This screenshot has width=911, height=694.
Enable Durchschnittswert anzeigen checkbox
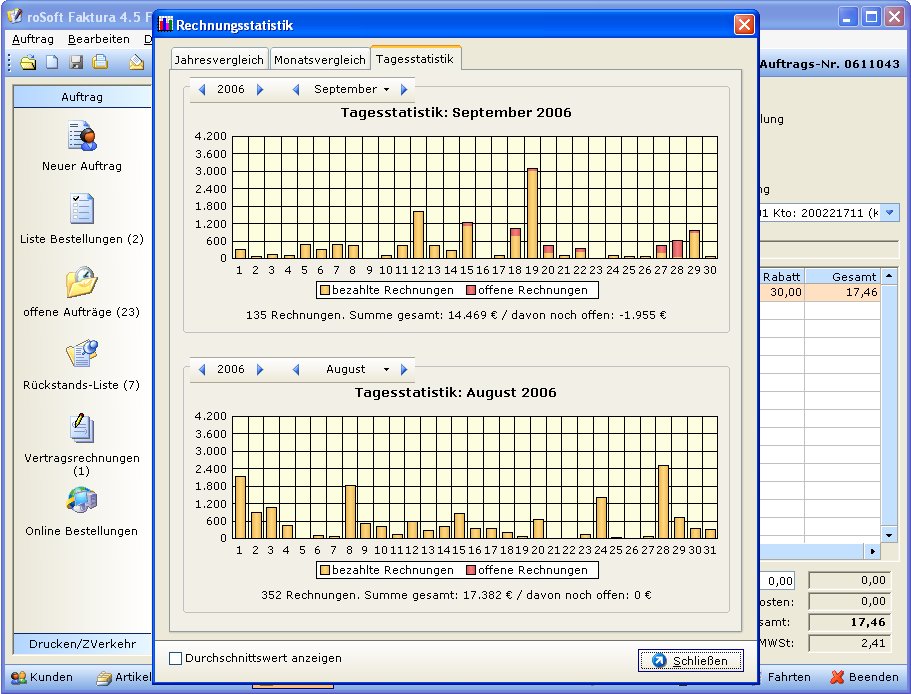[176, 658]
